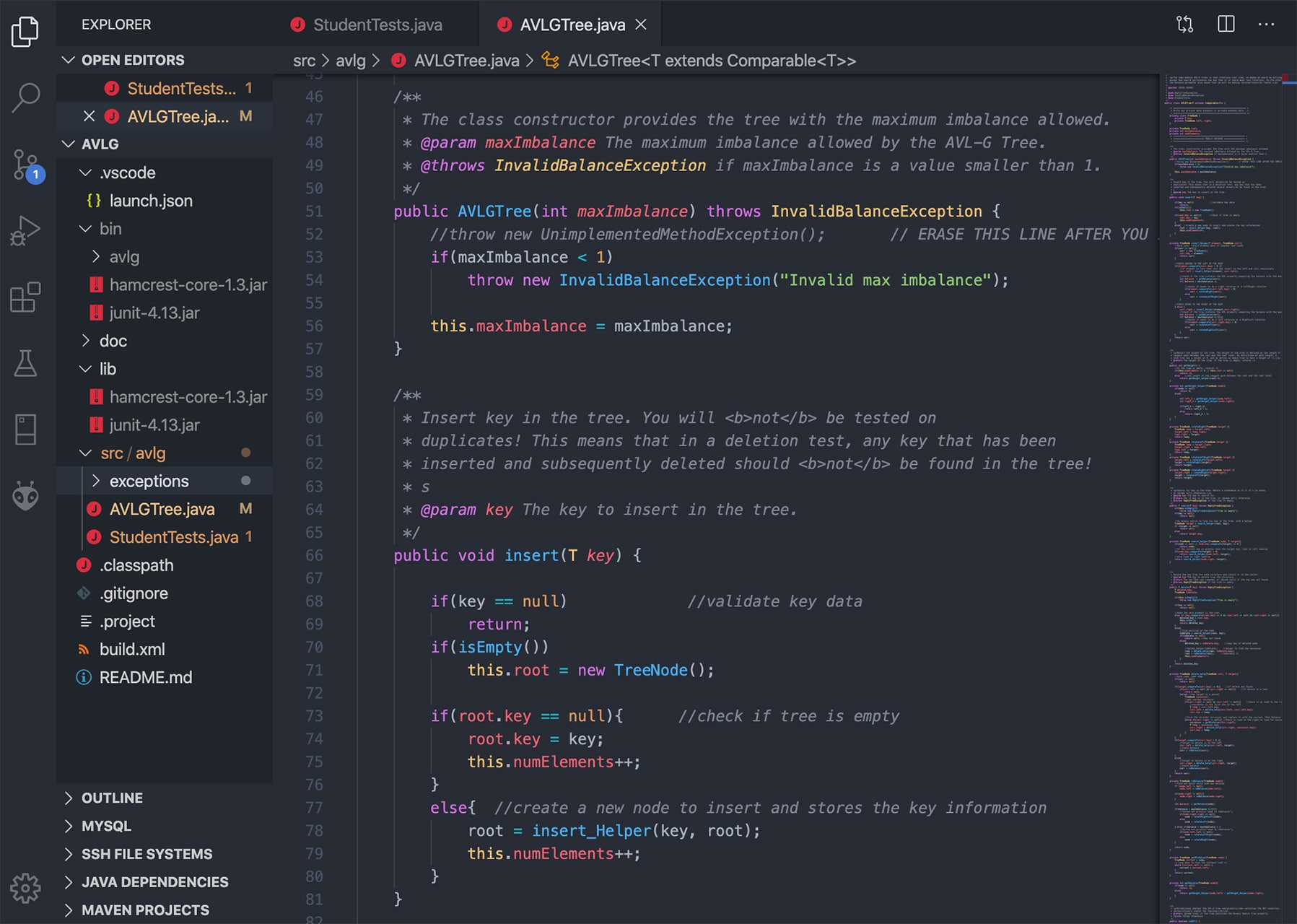Open the README.md file

[146, 677]
